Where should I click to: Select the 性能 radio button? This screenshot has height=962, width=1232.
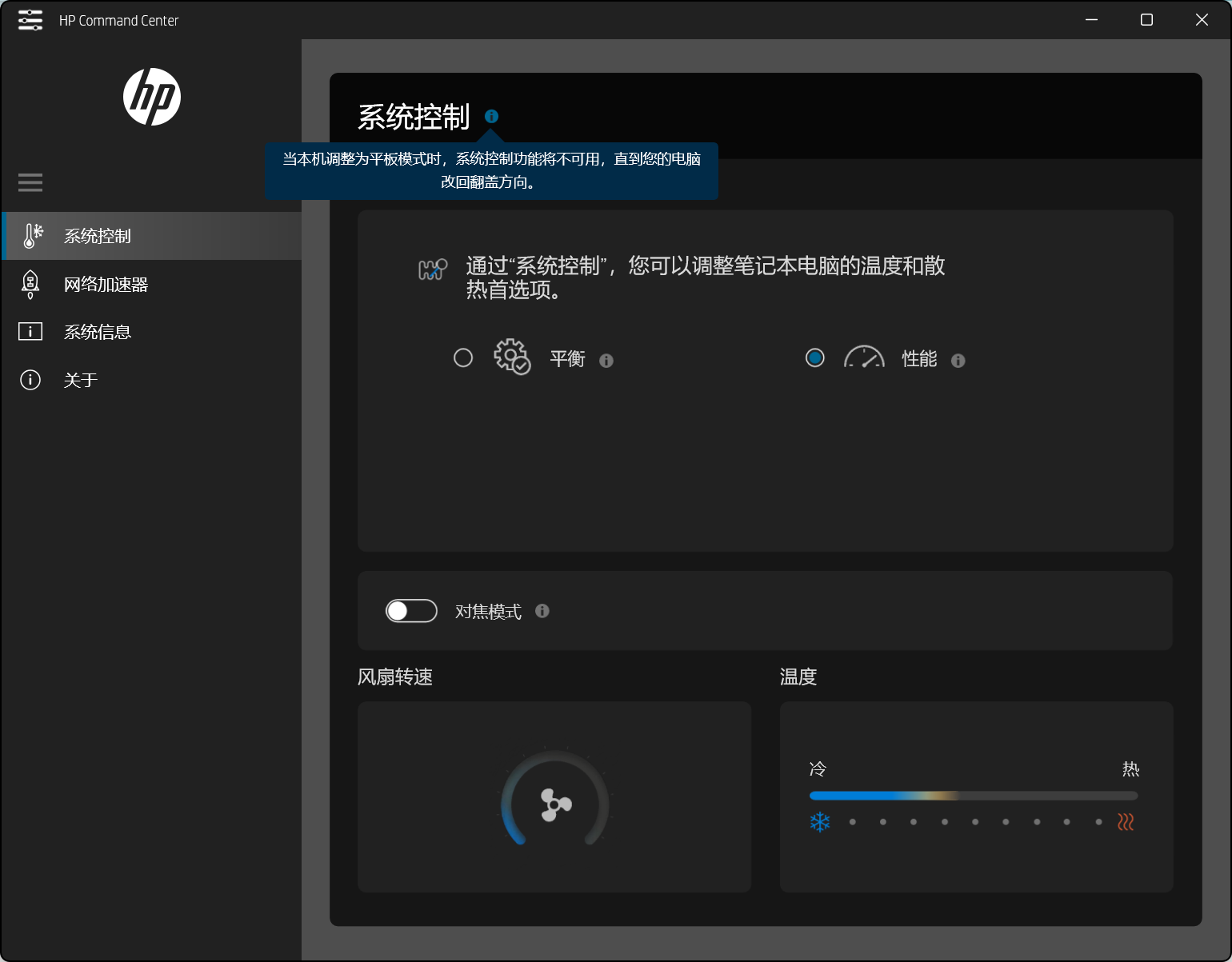coord(815,357)
